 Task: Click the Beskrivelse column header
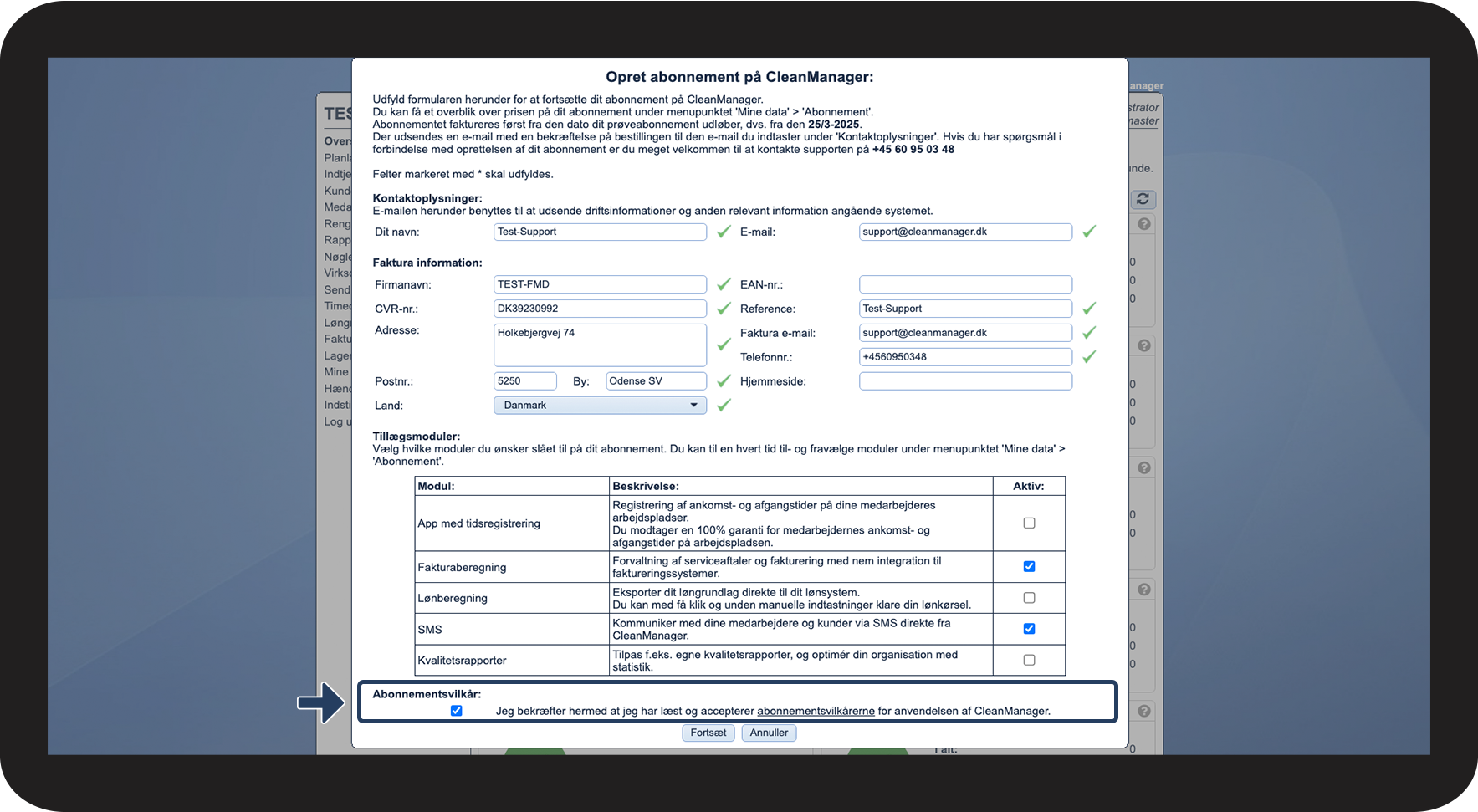[x=800, y=486]
